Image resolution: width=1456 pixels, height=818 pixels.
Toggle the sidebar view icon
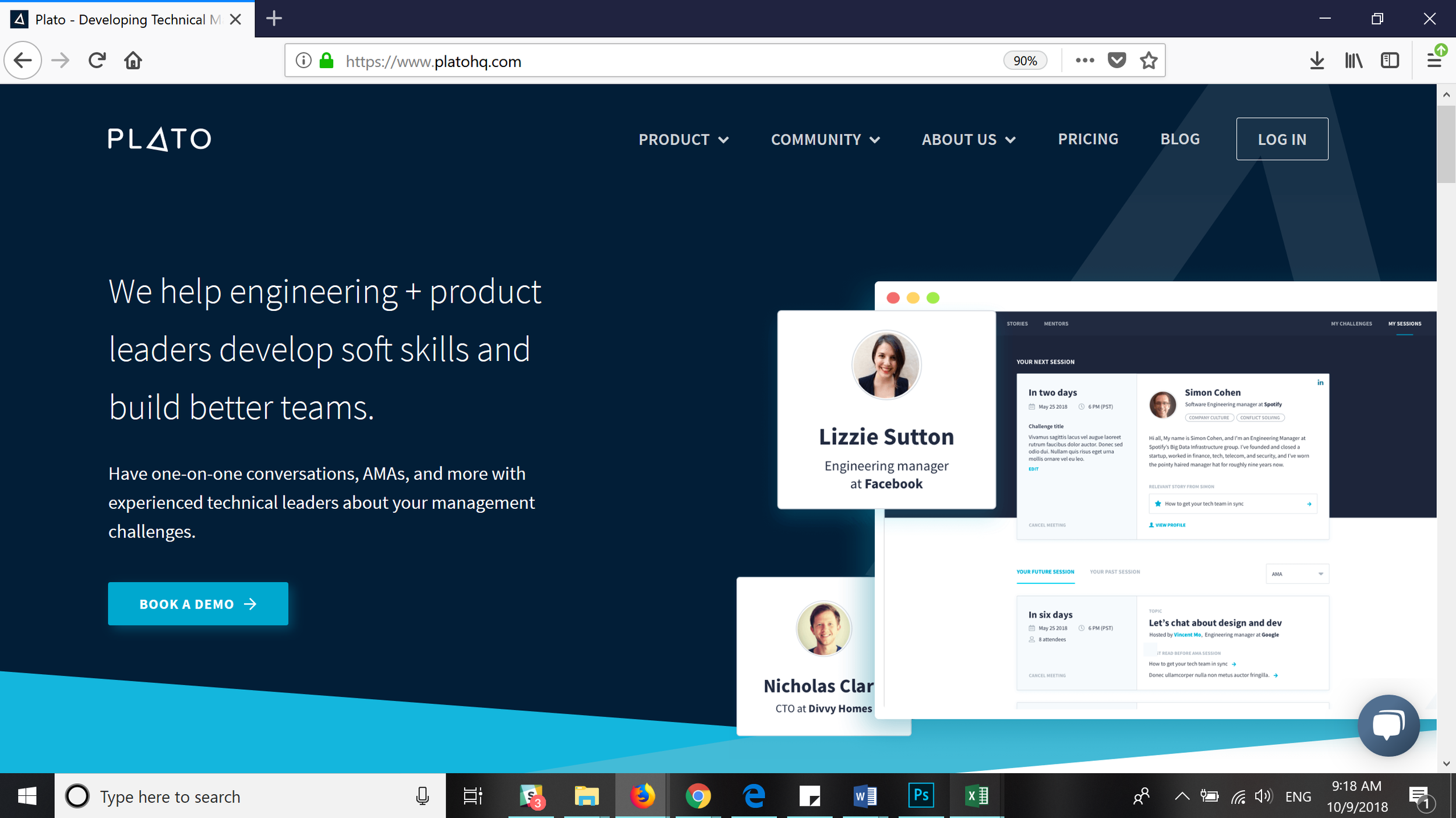[1390, 61]
